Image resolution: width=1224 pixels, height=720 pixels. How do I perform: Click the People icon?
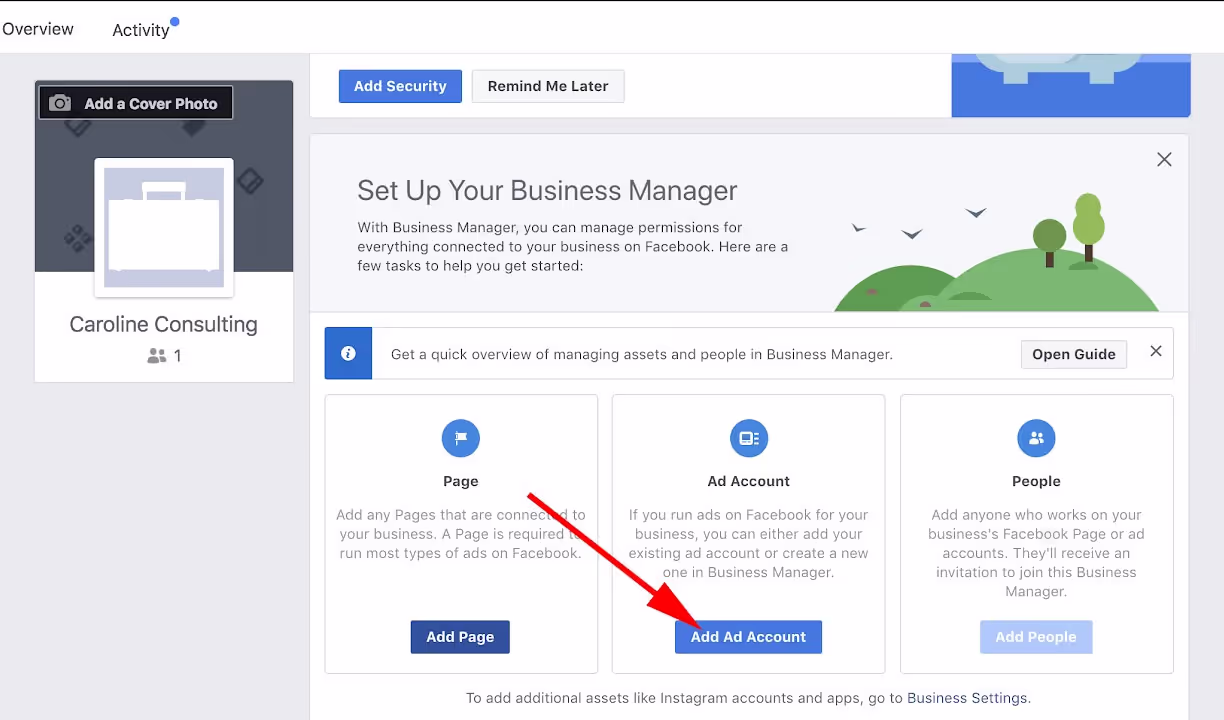tap(1036, 438)
